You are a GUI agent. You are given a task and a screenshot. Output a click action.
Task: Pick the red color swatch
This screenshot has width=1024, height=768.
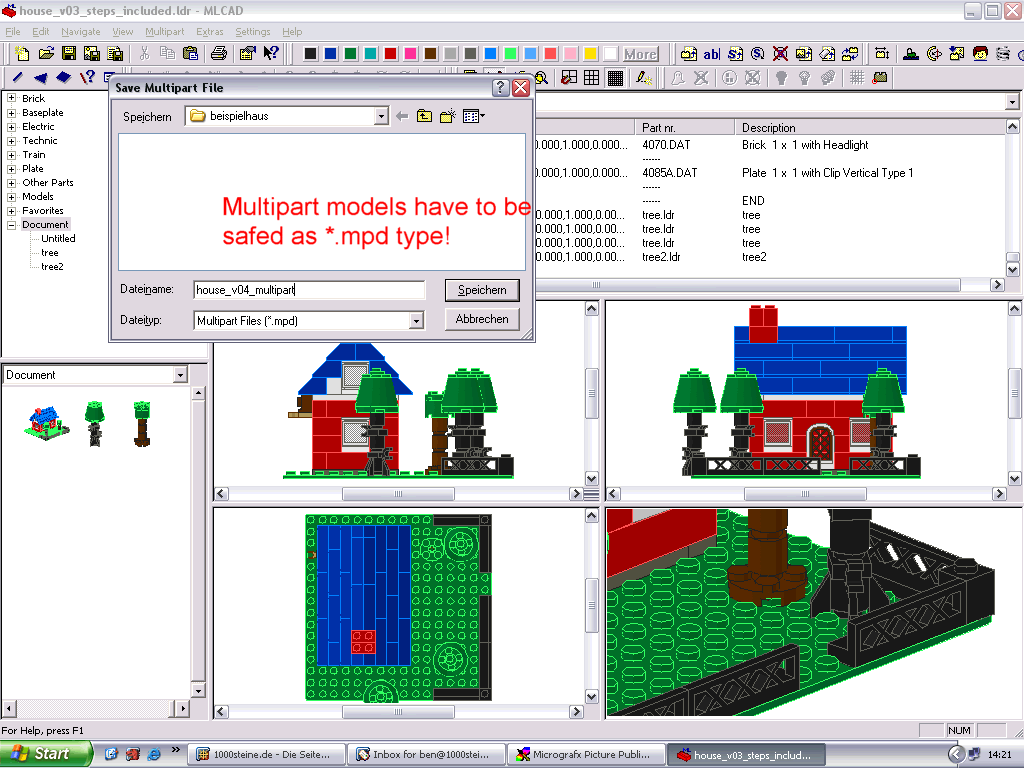tap(391, 54)
